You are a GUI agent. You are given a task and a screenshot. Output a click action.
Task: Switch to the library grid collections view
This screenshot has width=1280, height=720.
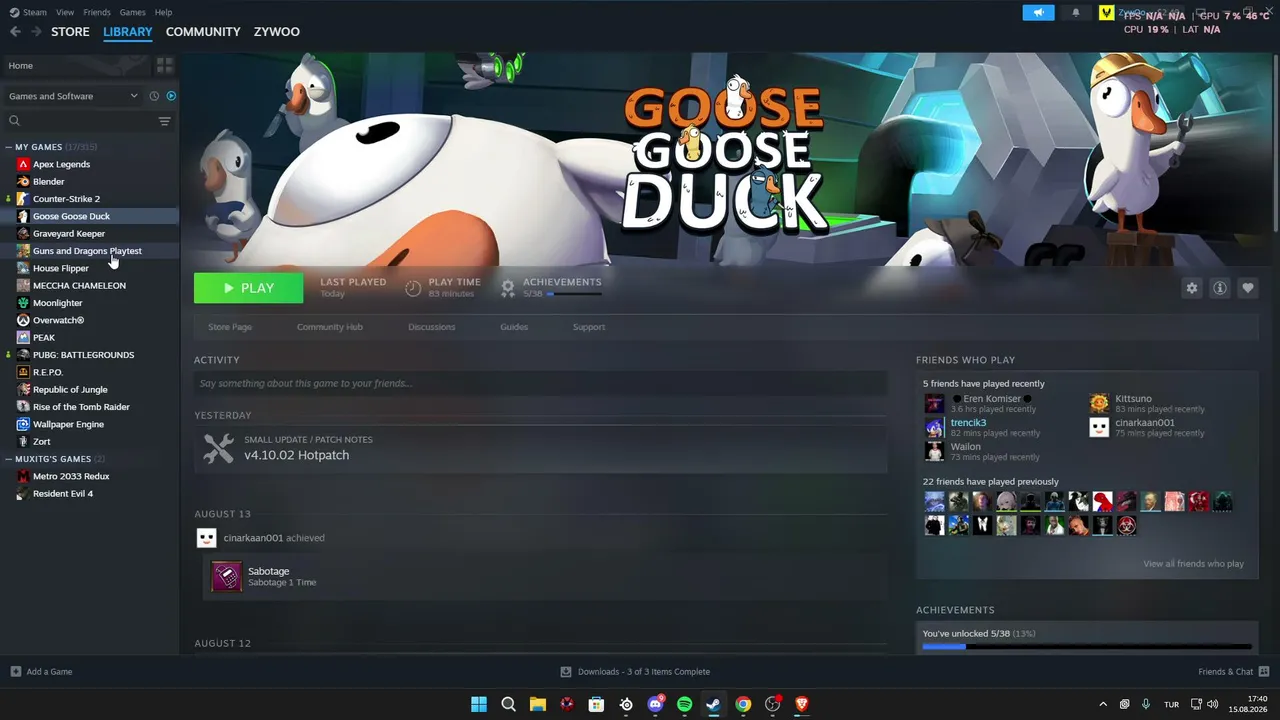tap(165, 65)
